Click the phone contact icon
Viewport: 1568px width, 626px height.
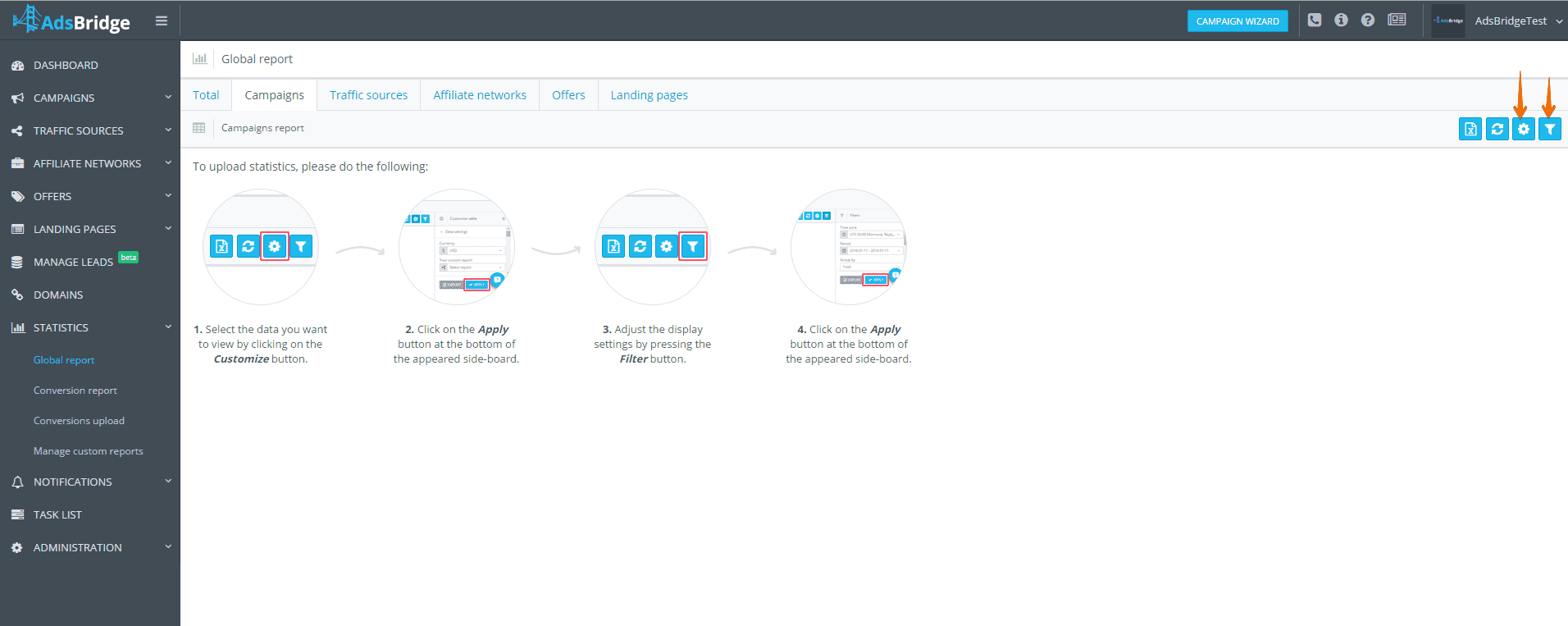(x=1315, y=21)
